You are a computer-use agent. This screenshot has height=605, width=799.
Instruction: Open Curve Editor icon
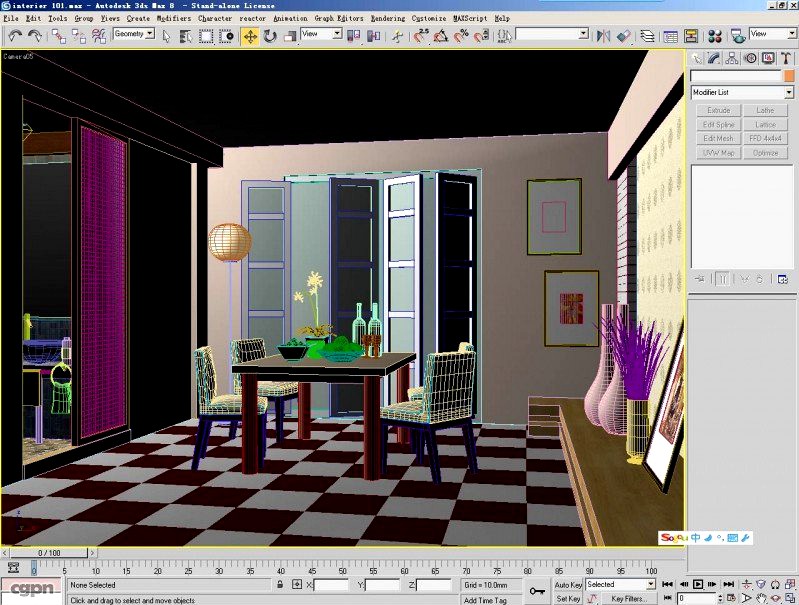[671, 36]
